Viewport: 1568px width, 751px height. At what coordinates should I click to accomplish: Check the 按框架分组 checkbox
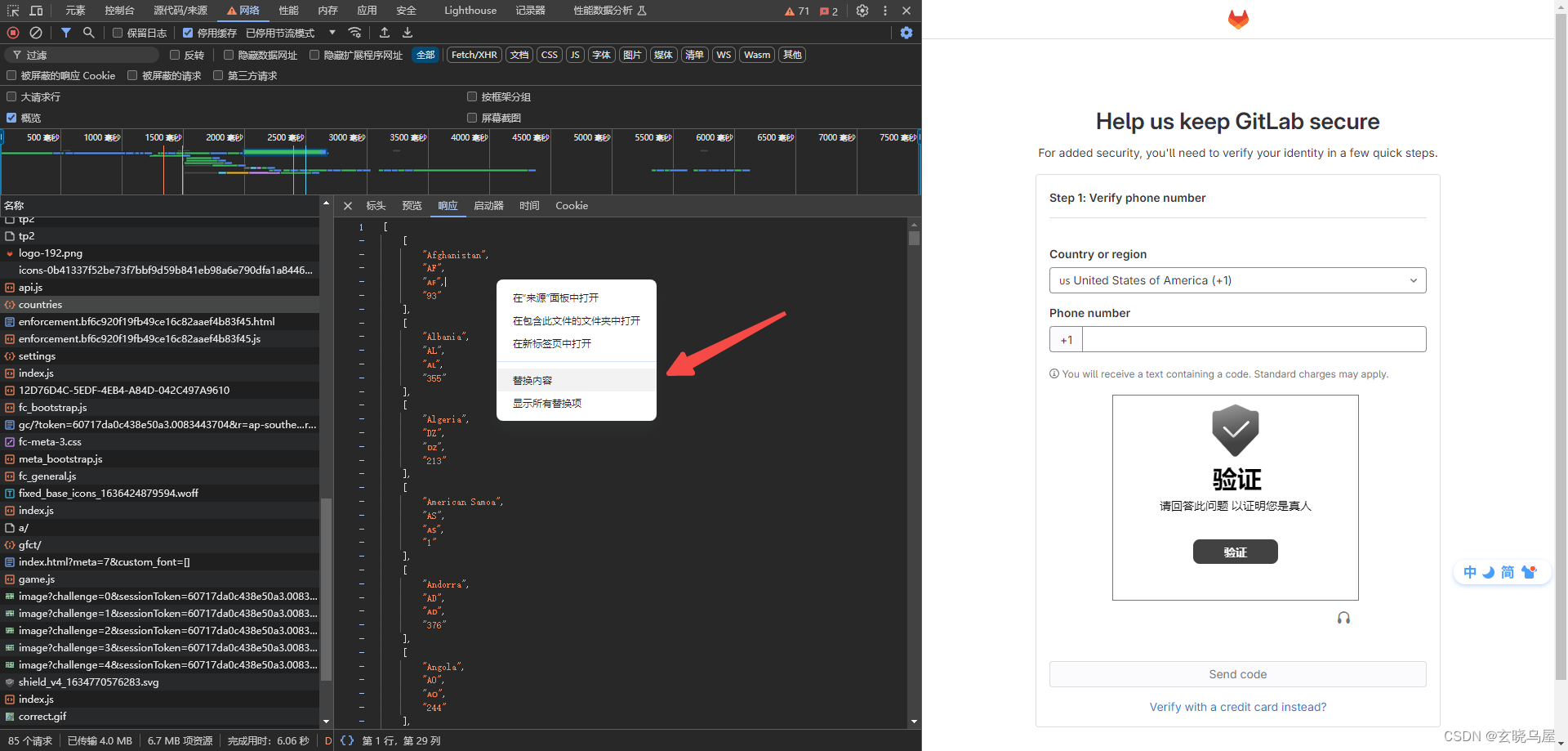click(x=472, y=96)
